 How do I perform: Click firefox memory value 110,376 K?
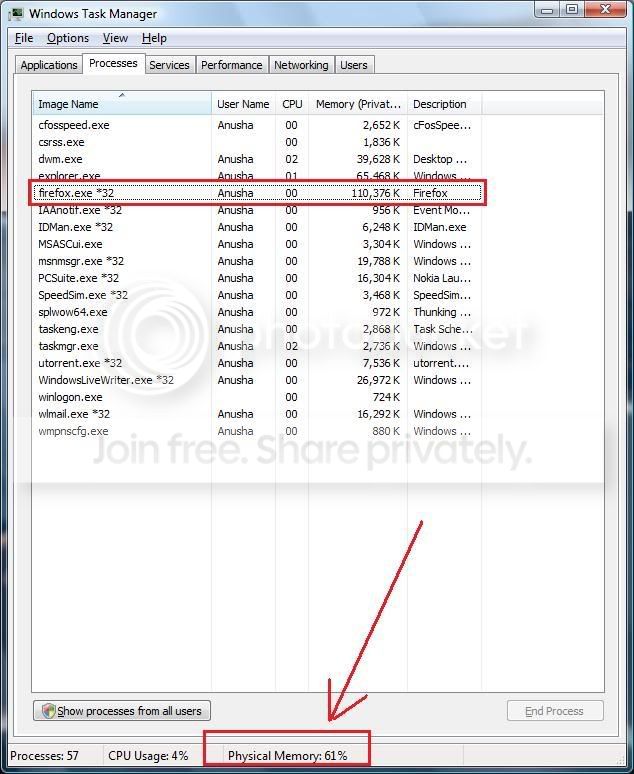click(x=375, y=193)
